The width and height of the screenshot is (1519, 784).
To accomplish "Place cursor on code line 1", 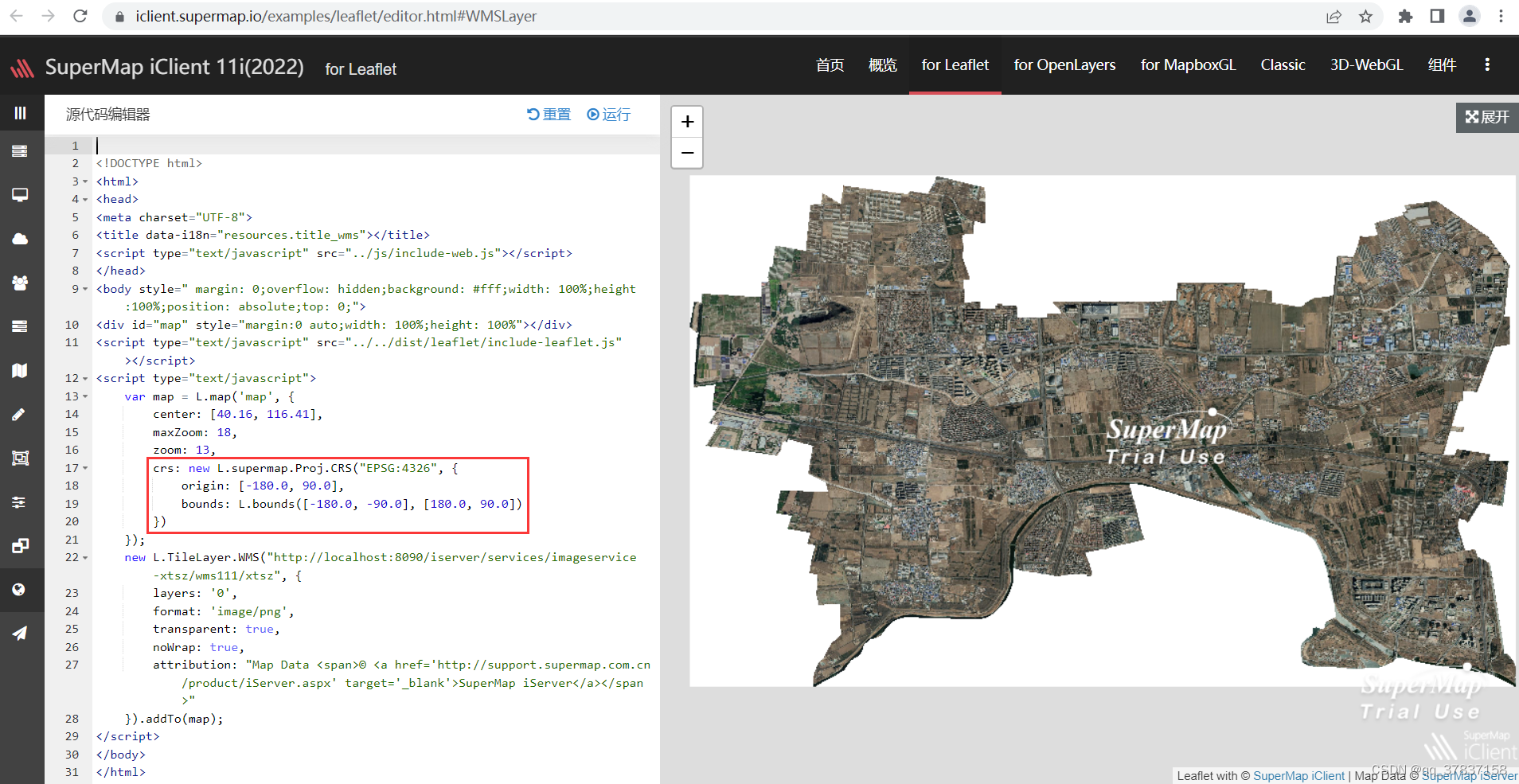I will [374, 146].
